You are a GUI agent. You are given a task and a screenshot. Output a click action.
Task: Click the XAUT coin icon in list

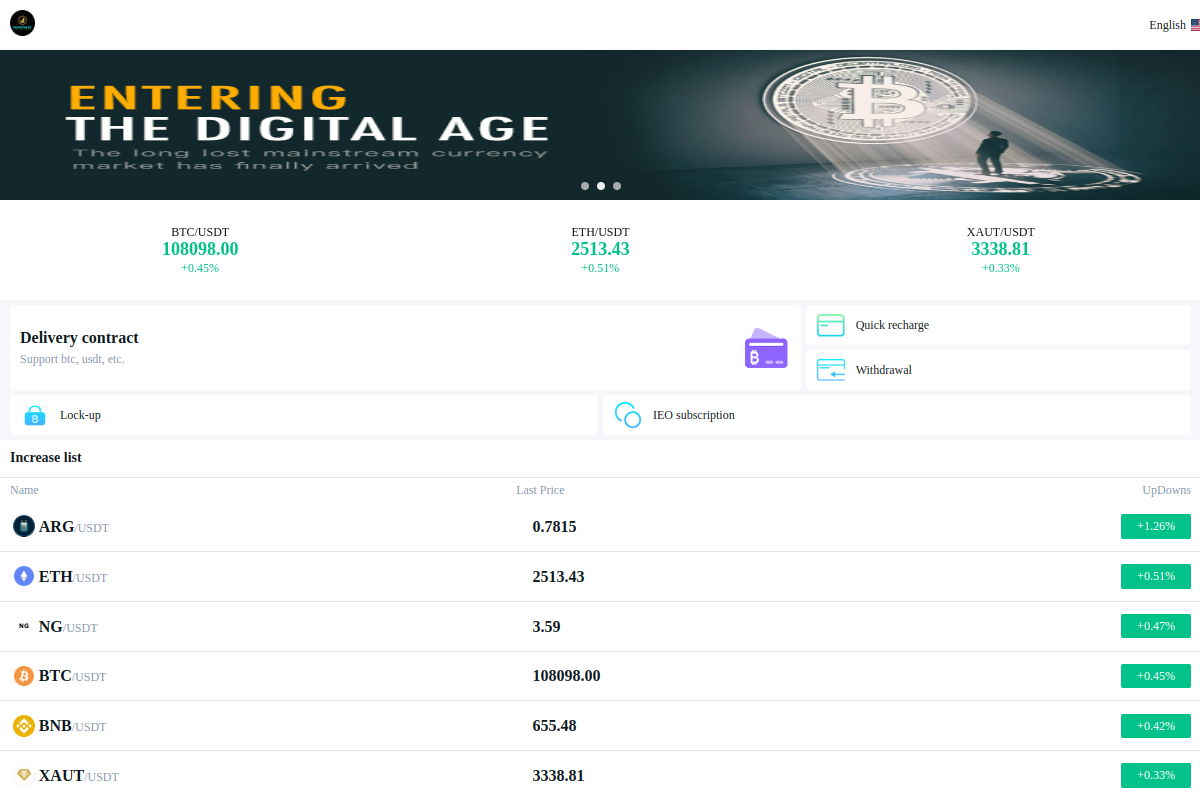[24, 775]
